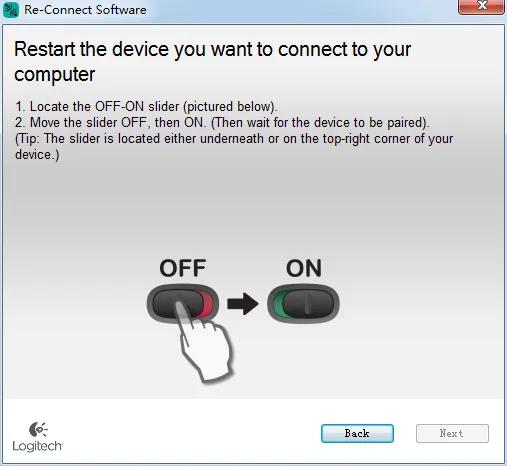Click the red indicator on the OFF slider

pyautogui.click(x=207, y=303)
